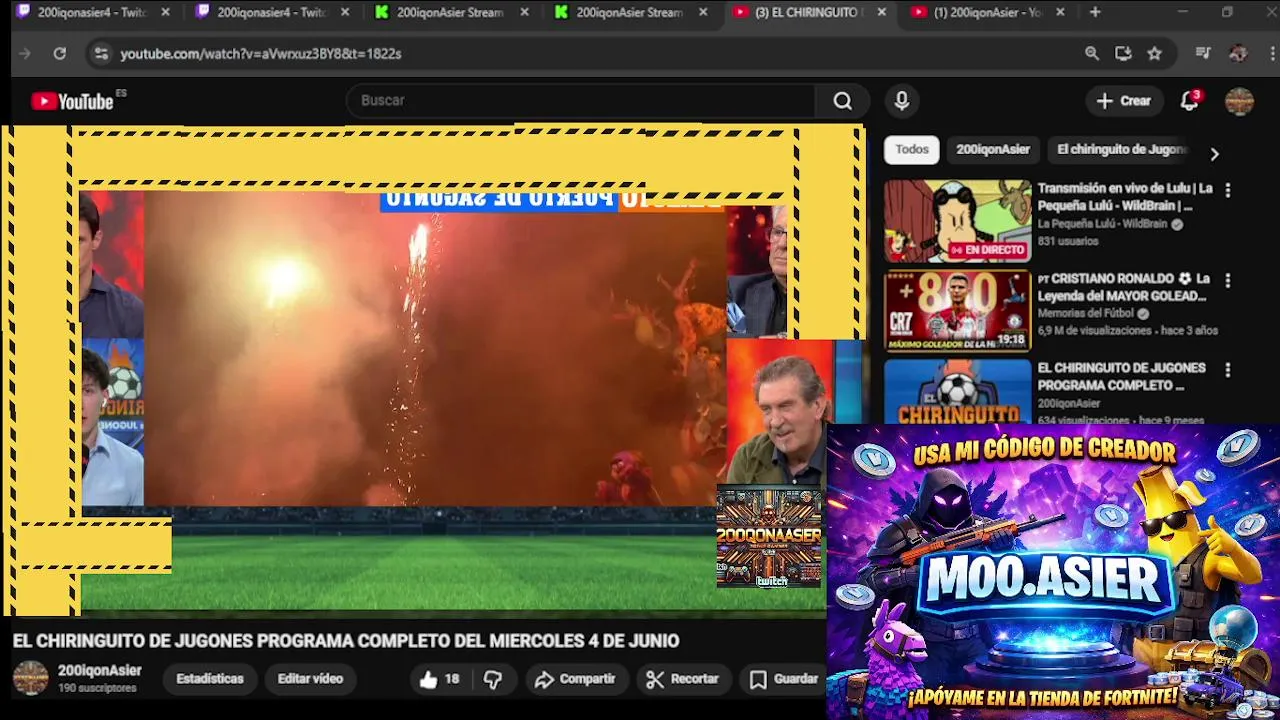
Task: Open 200iqonAsier channel name link
Action: tap(100, 671)
